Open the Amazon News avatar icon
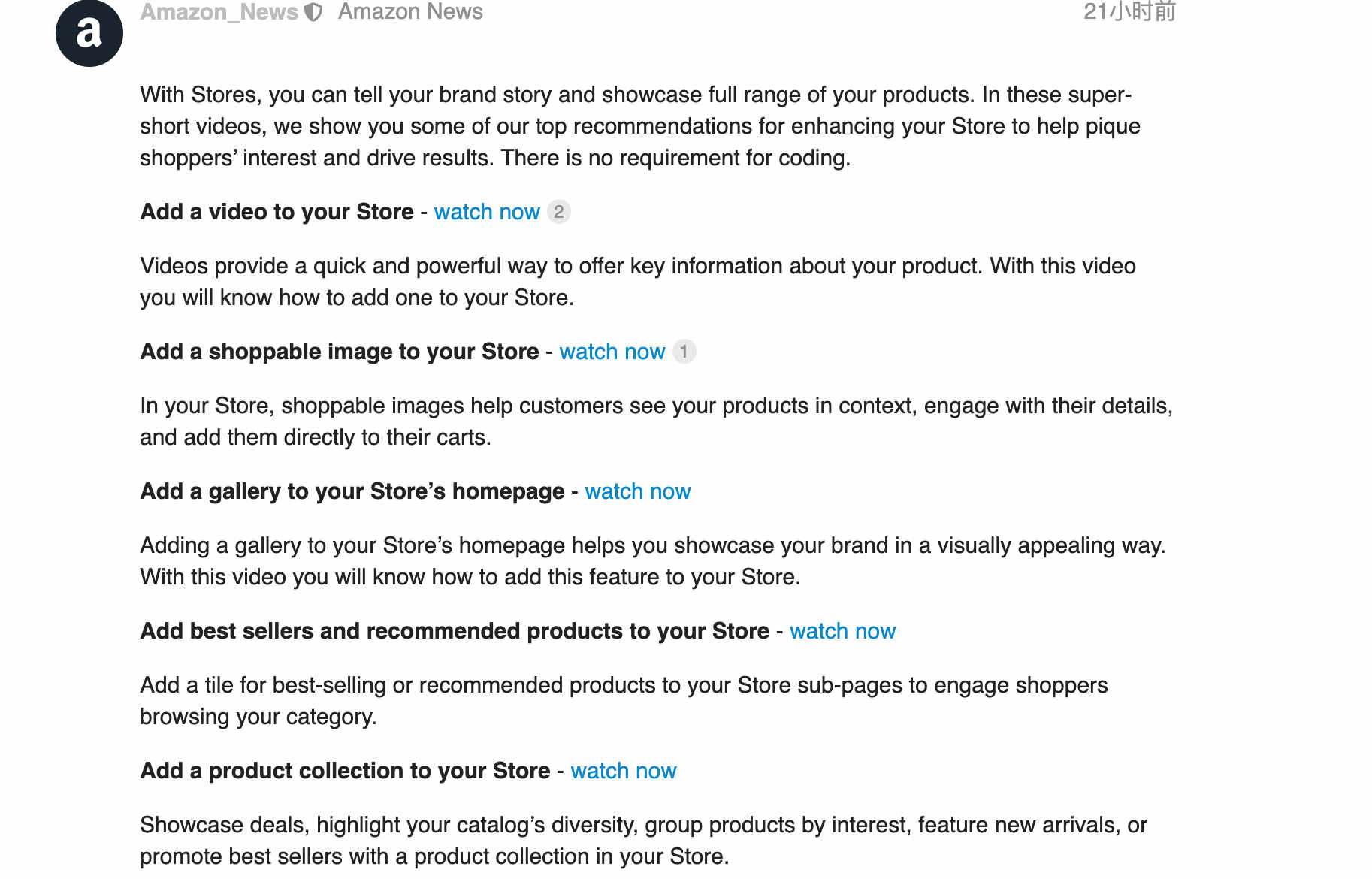The width and height of the screenshot is (1372, 879). point(89,33)
